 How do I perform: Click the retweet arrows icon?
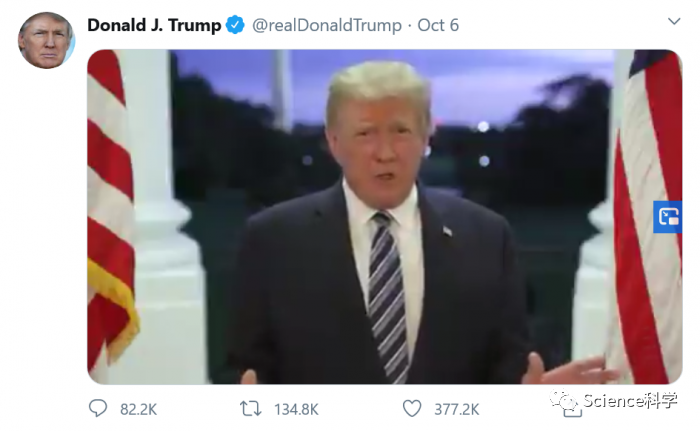coord(250,409)
